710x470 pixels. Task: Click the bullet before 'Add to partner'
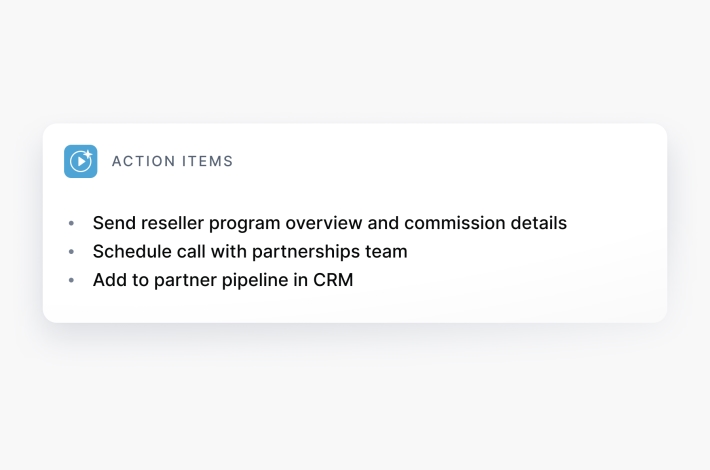click(x=72, y=281)
